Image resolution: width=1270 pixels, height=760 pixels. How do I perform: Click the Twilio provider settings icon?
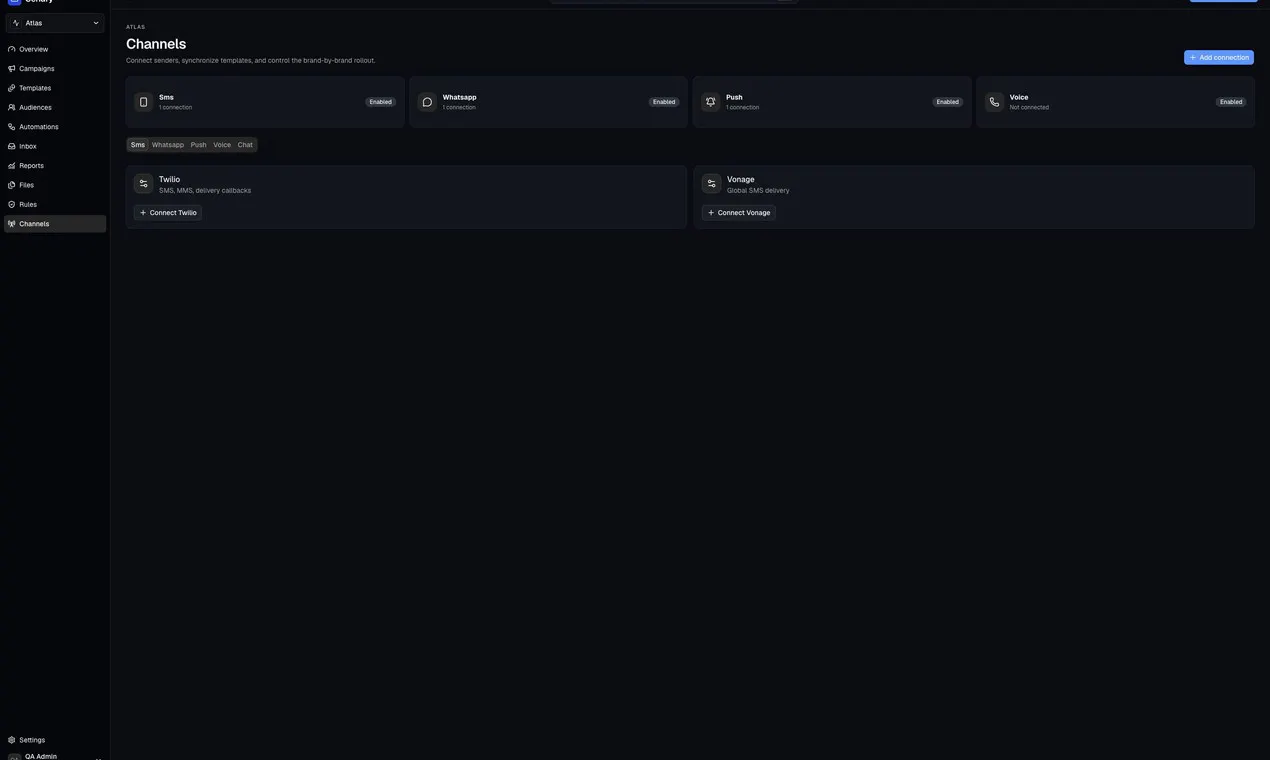click(143, 184)
